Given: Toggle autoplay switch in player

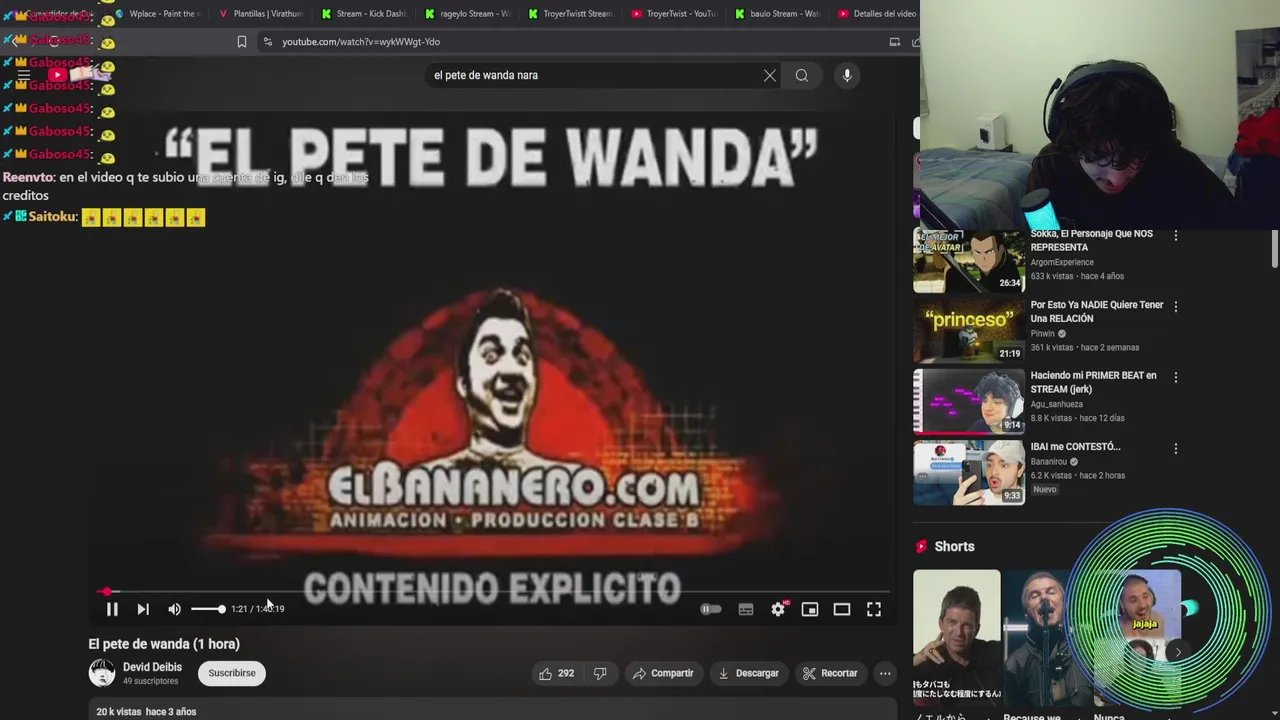Looking at the screenshot, I should click(x=711, y=609).
